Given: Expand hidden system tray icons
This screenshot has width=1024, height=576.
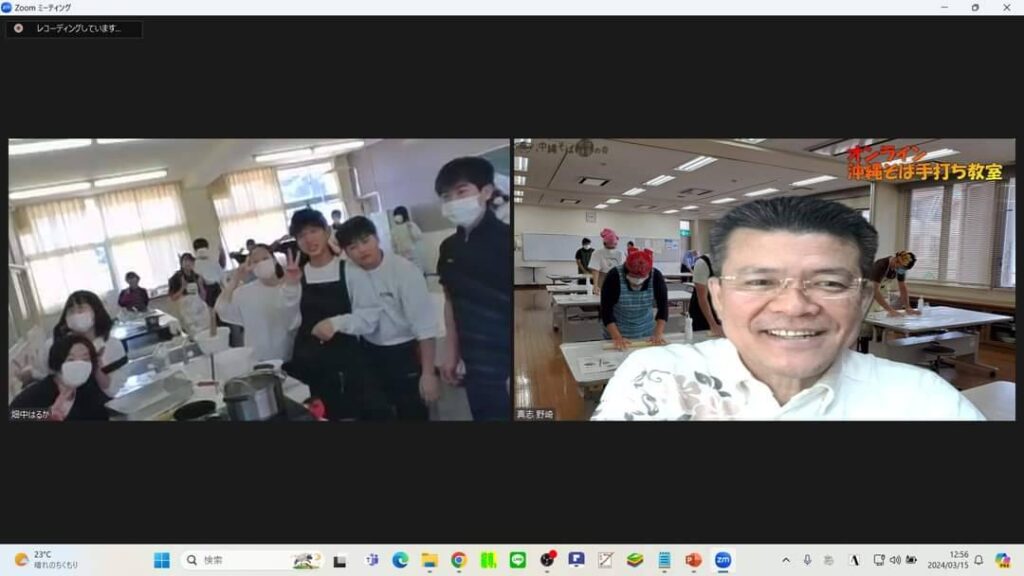Looking at the screenshot, I should [x=785, y=560].
